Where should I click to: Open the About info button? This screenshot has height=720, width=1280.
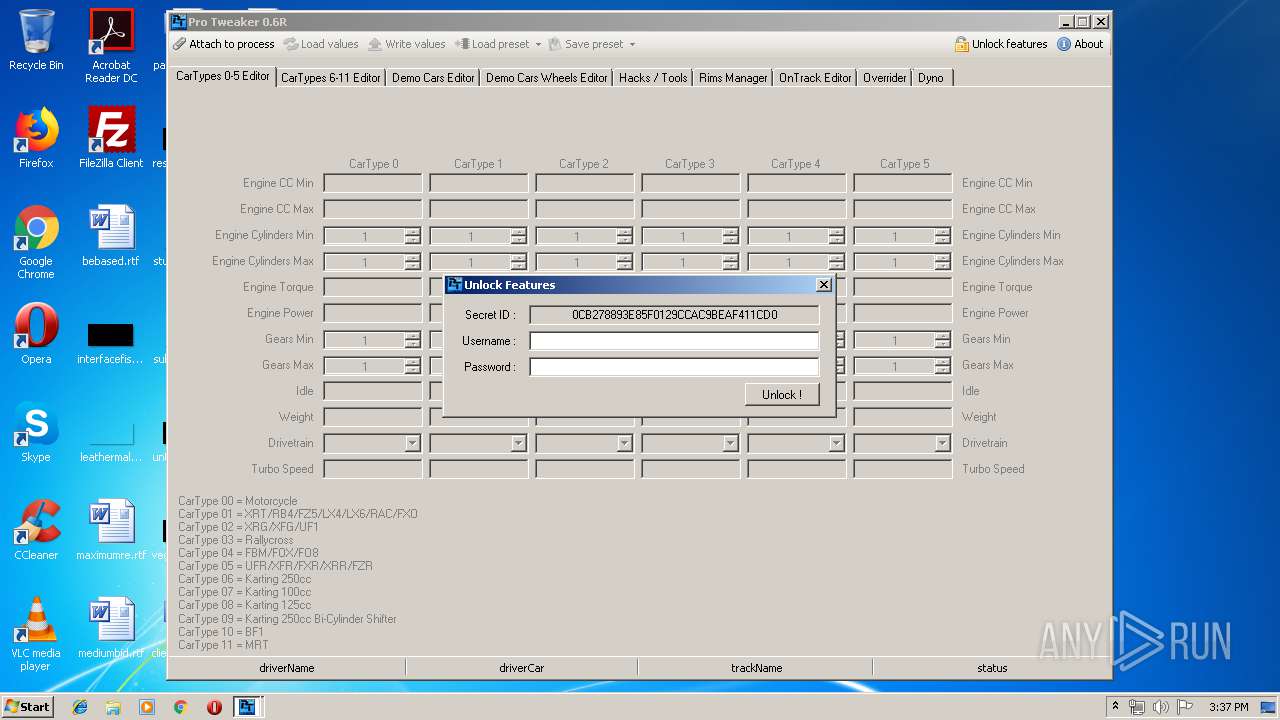click(1080, 44)
